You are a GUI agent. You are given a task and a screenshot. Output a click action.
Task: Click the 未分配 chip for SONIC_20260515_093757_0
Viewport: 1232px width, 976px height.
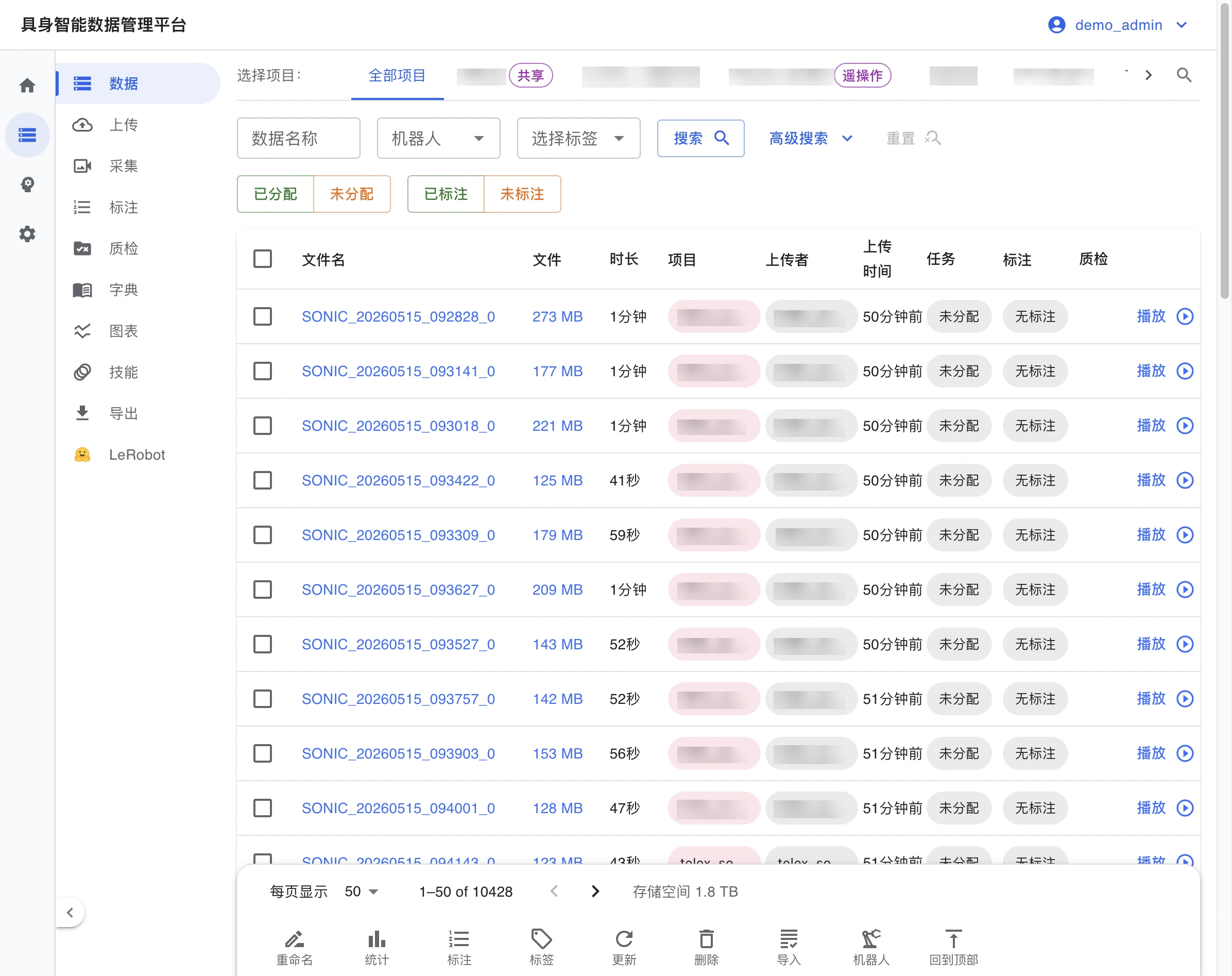pos(959,699)
